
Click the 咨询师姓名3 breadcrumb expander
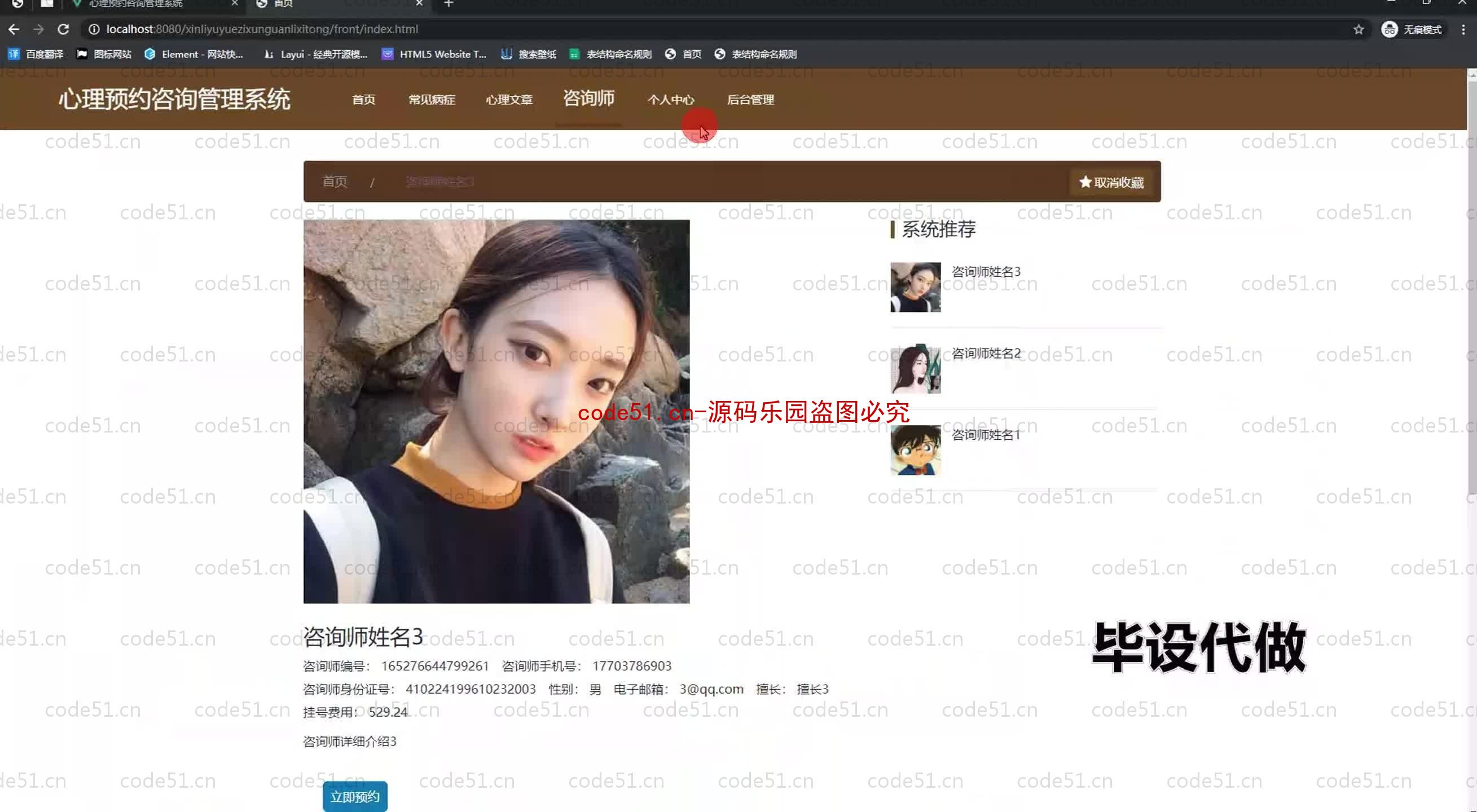click(440, 181)
